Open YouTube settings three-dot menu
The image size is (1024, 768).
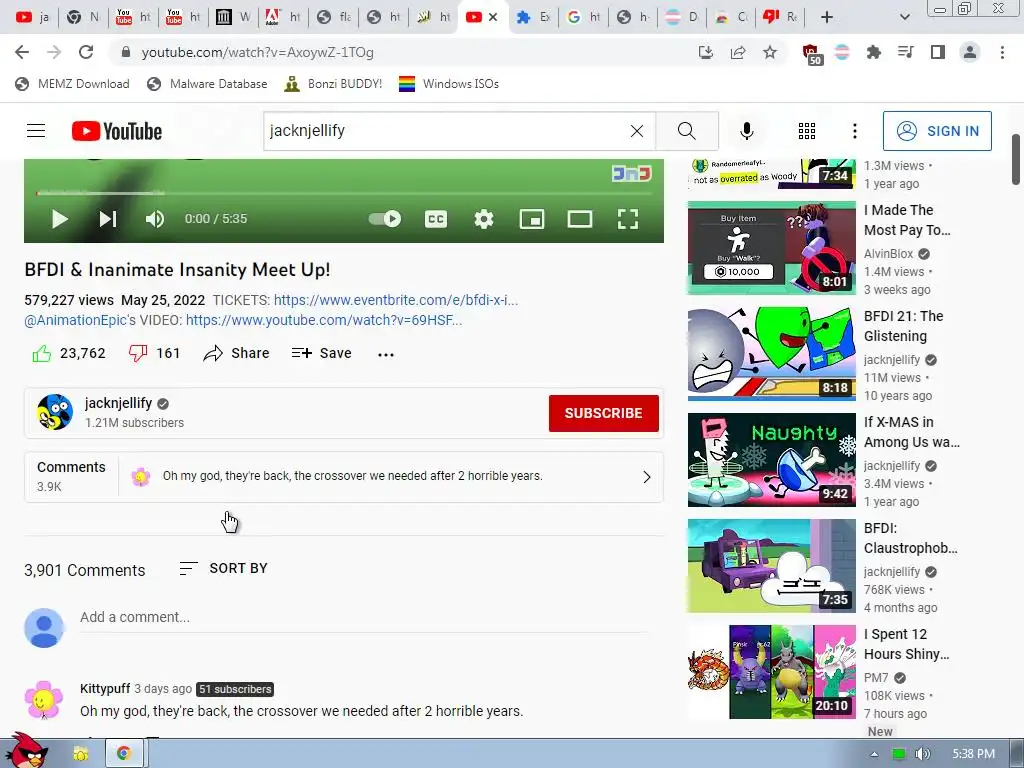[854, 131]
